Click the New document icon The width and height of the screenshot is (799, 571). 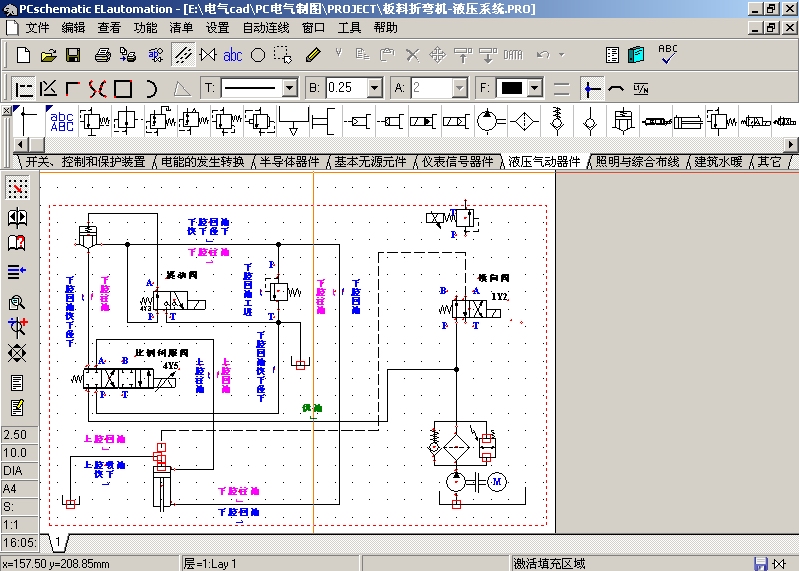(23, 55)
